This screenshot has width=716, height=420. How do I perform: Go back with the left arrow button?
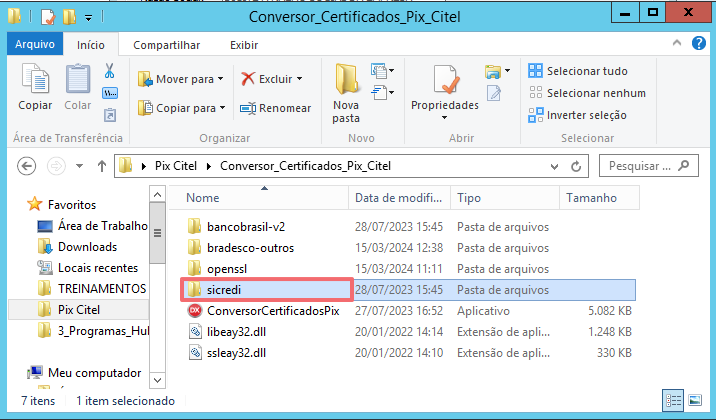(x=26, y=166)
